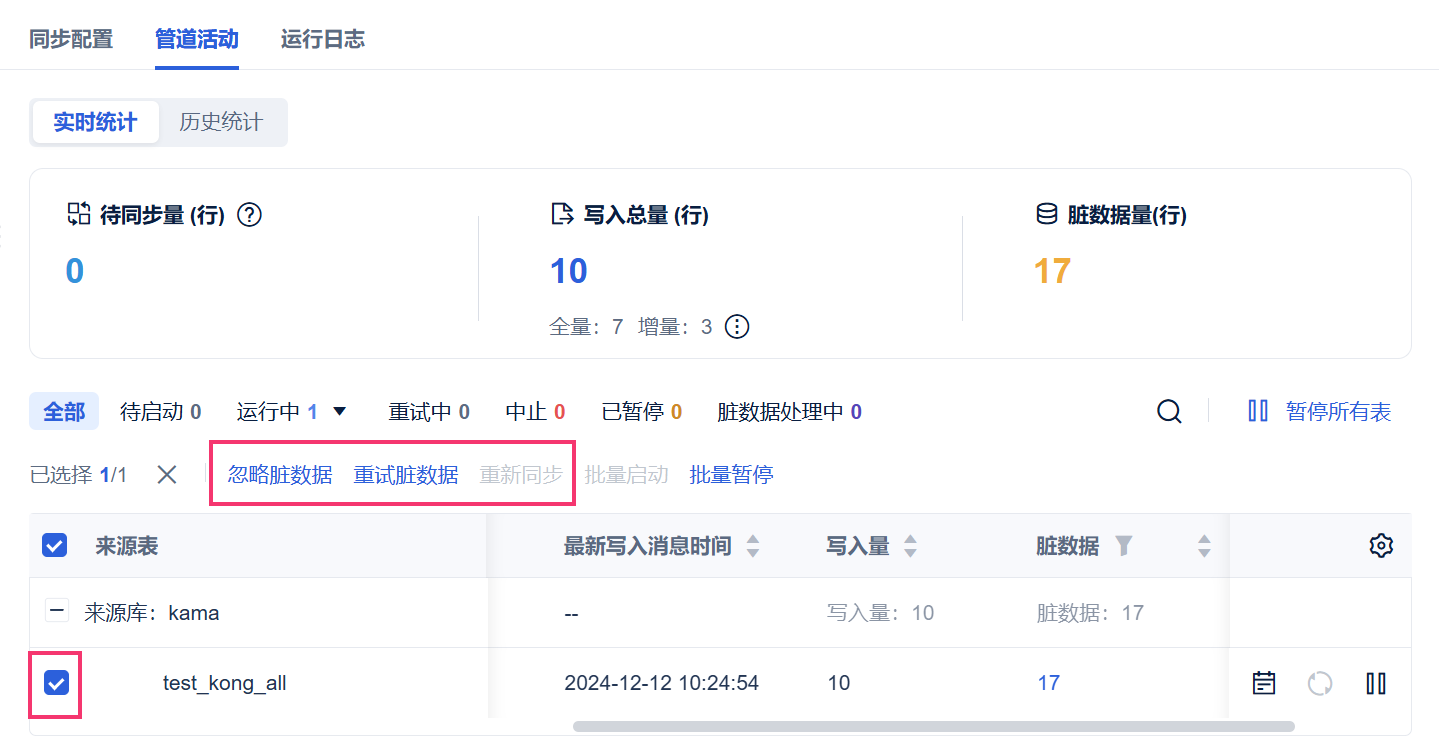This screenshot has width=1439, height=747.
Task: Sort by 最新写入消息时间 column
Action: coord(753,546)
